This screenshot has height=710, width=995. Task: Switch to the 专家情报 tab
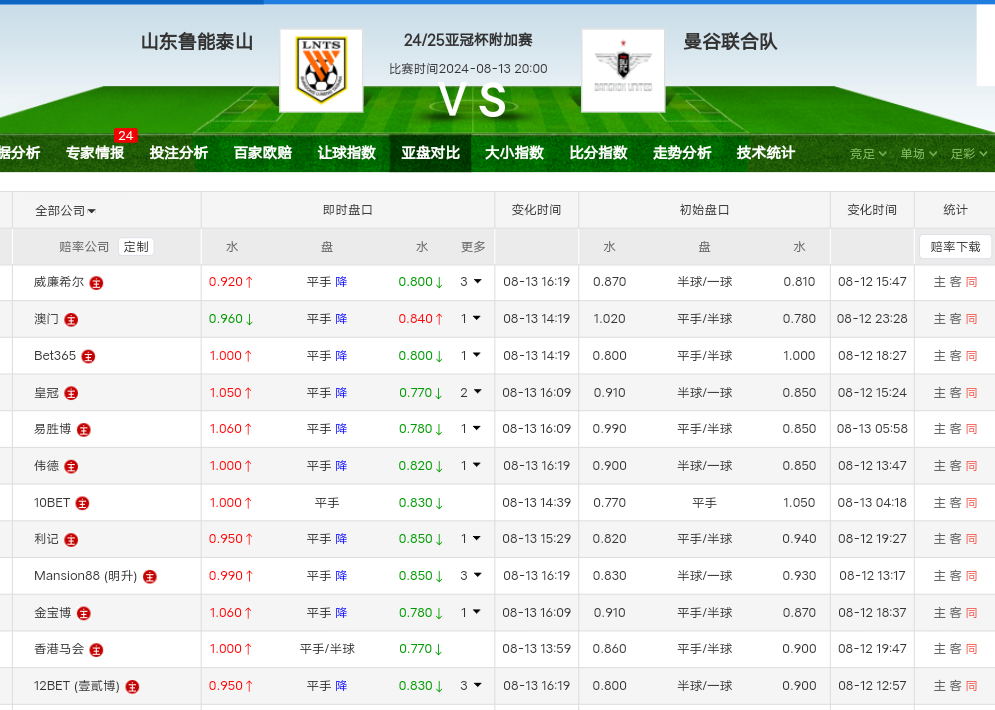coord(95,153)
